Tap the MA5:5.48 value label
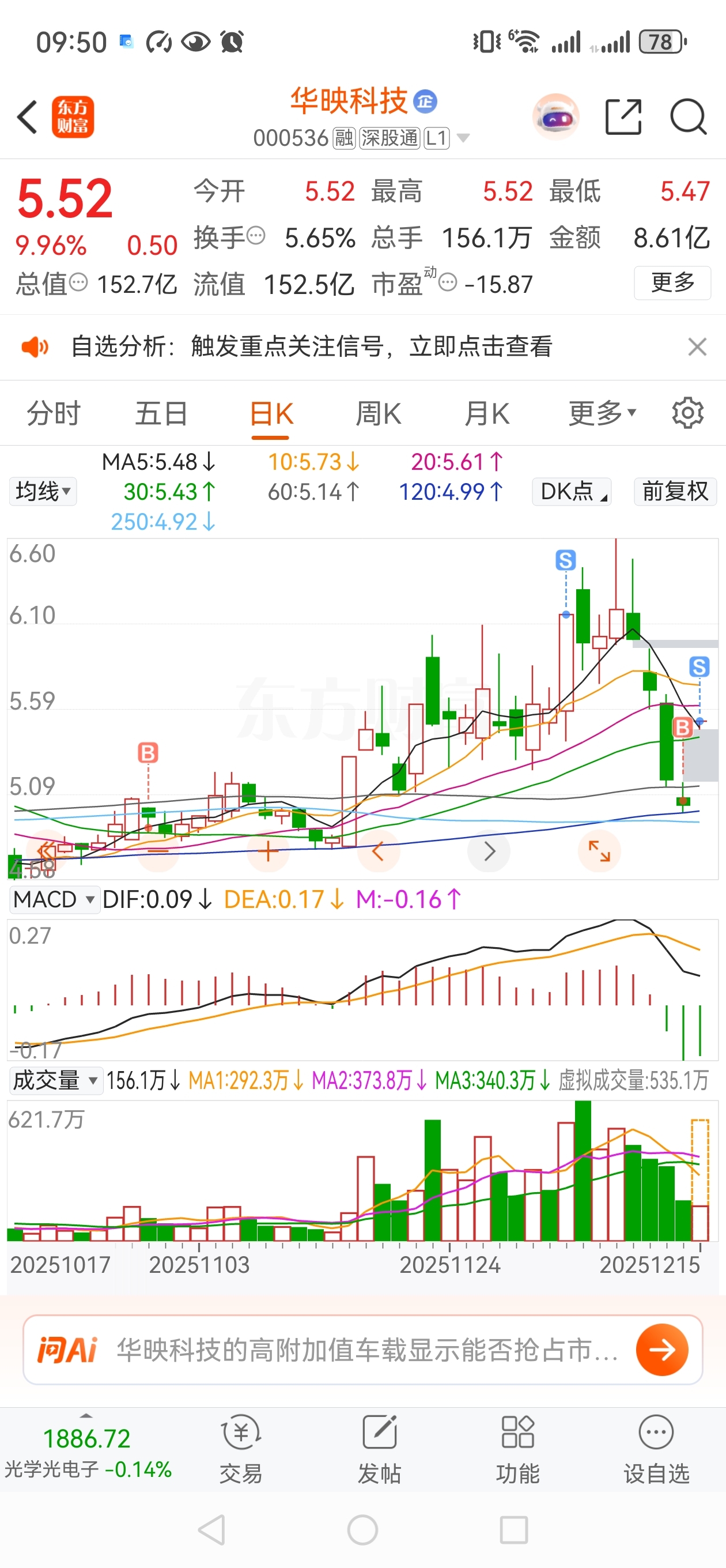 158,462
